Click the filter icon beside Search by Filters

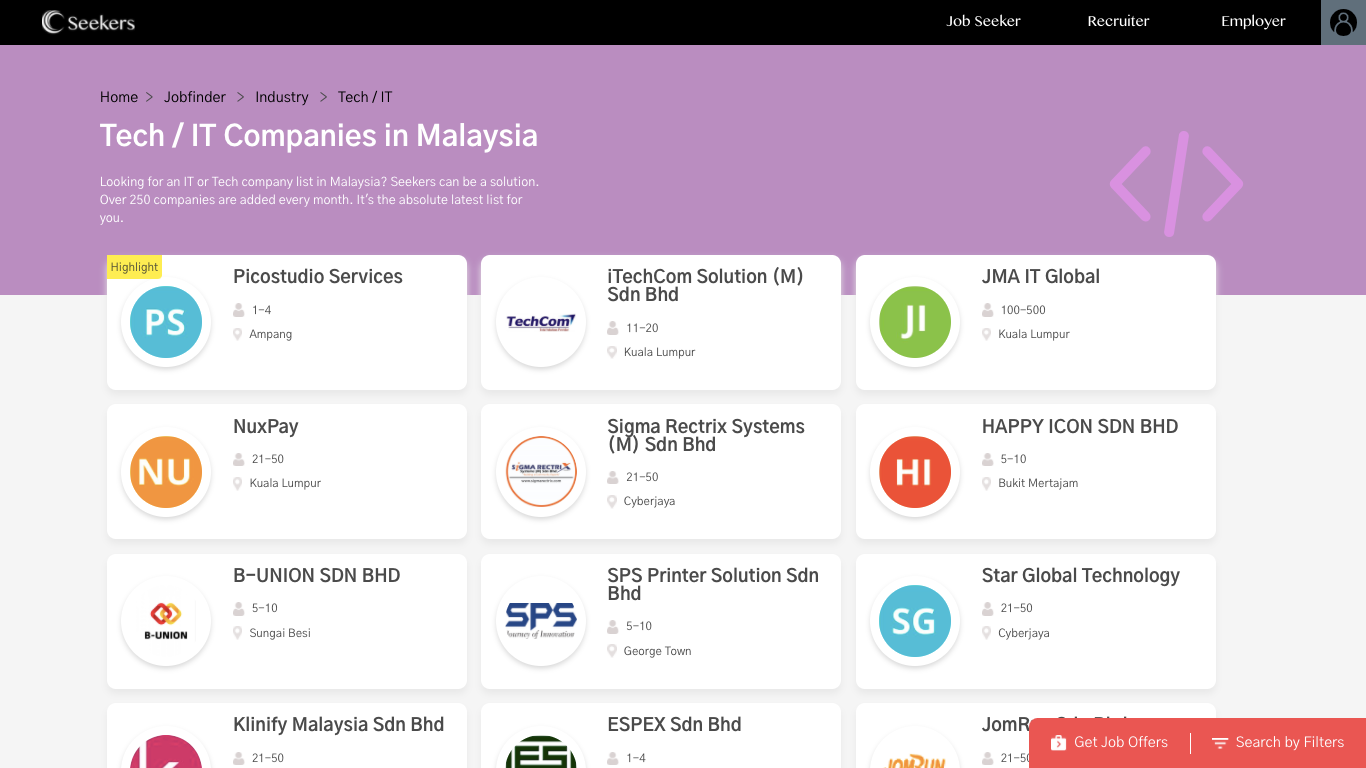click(1220, 743)
